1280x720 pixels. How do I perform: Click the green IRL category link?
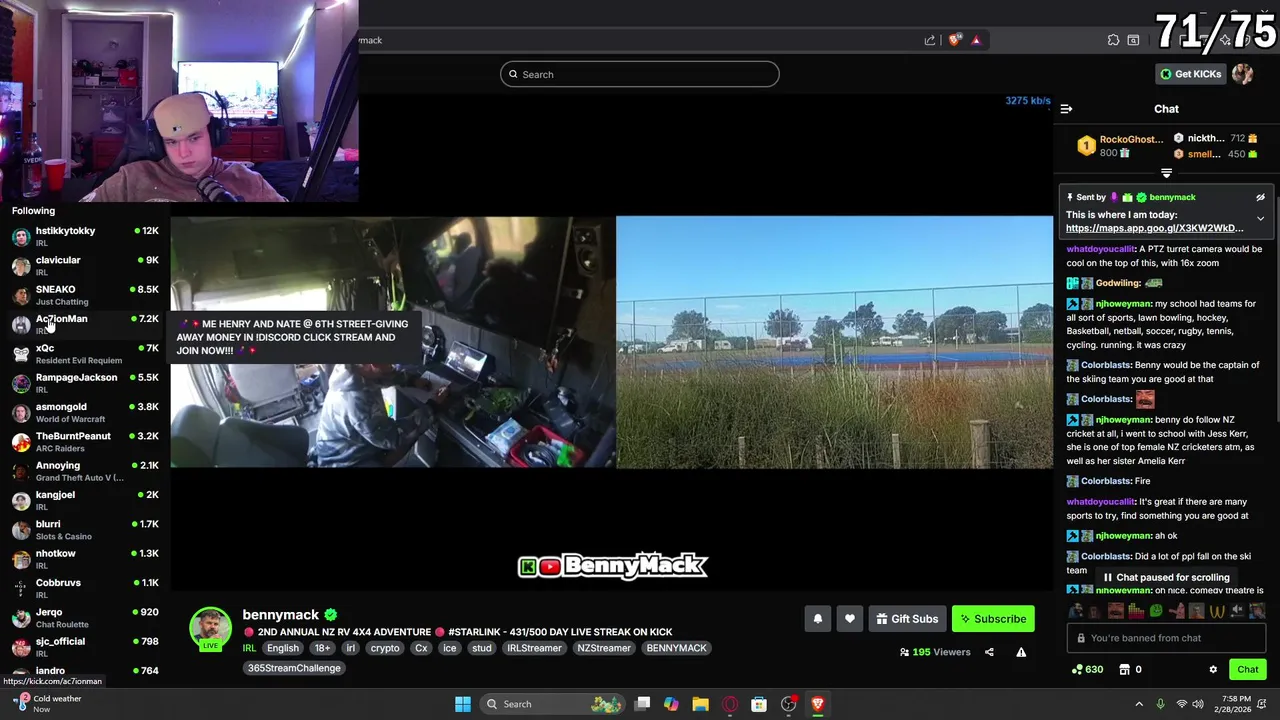coord(249,648)
